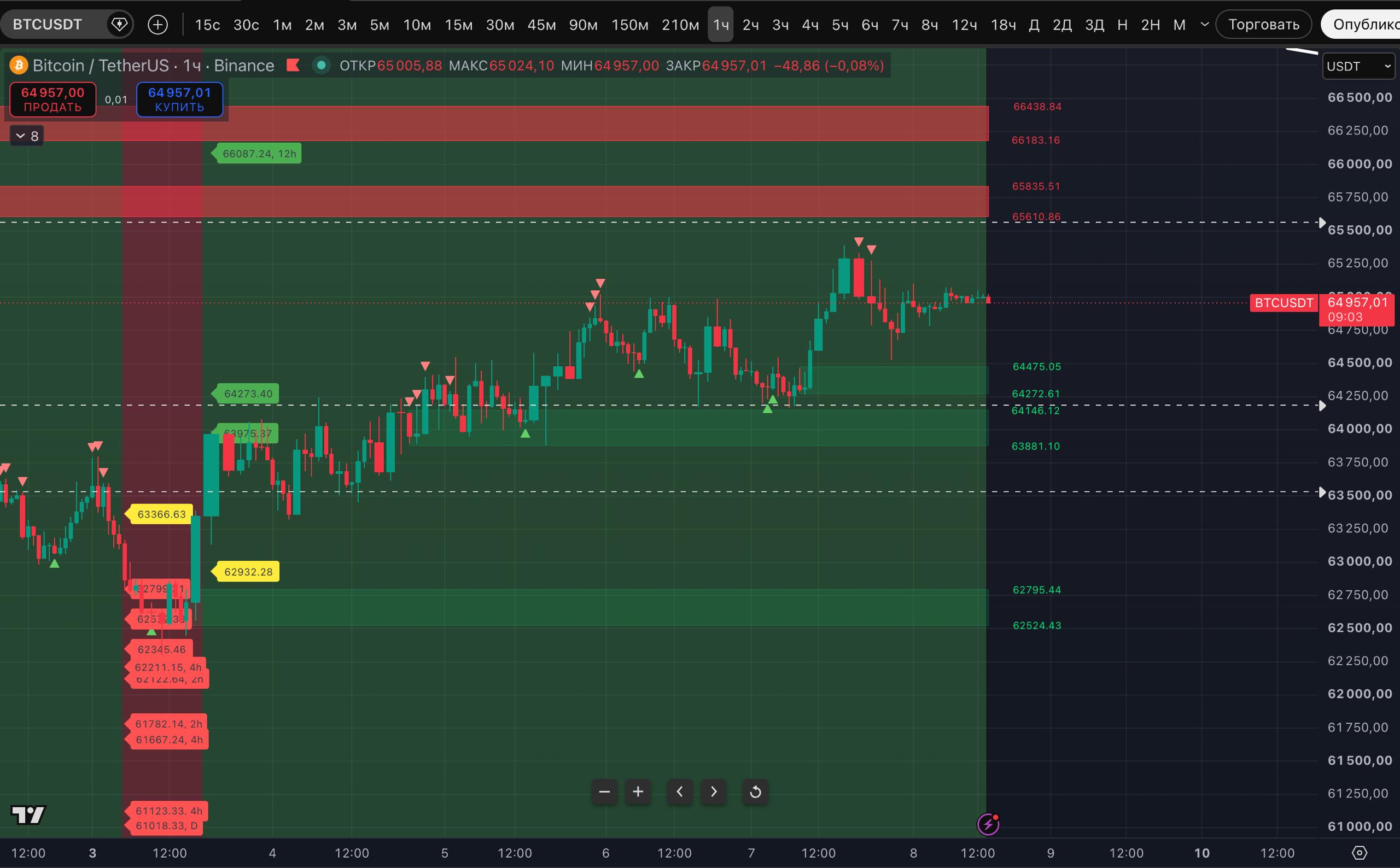Click the red BTCUSDT price line label

(x=1284, y=302)
